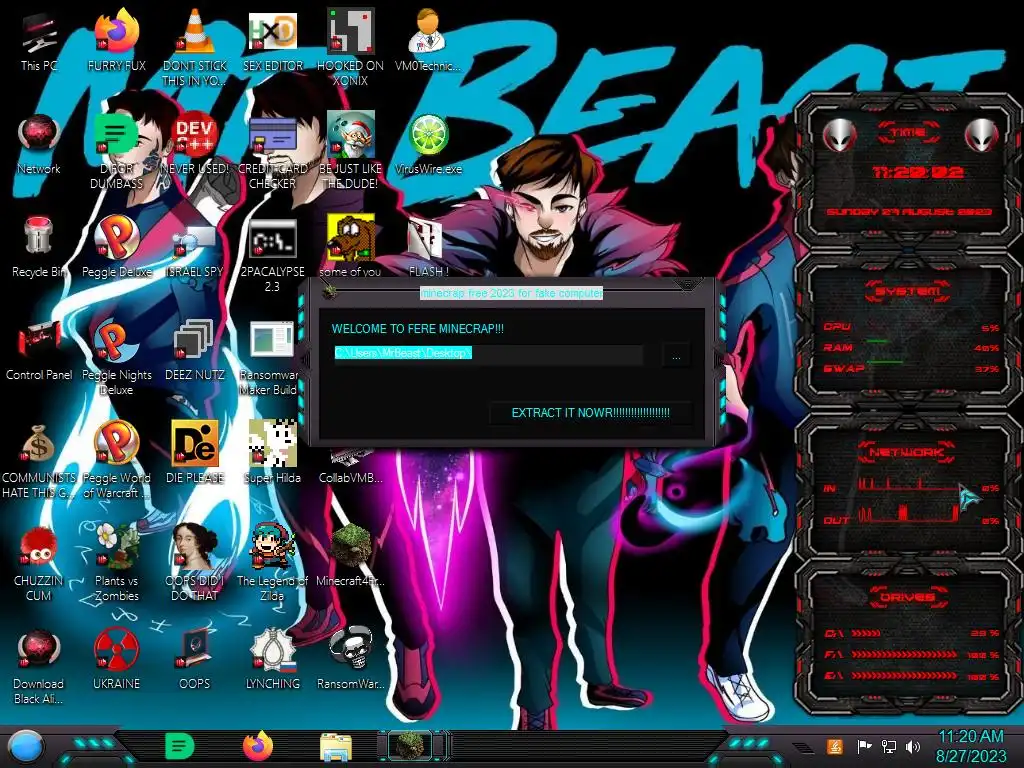Image resolution: width=1024 pixels, height=768 pixels.
Task: Select the 2PACALYPSE 2.3 console icon
Action: (x=273, y=255)
